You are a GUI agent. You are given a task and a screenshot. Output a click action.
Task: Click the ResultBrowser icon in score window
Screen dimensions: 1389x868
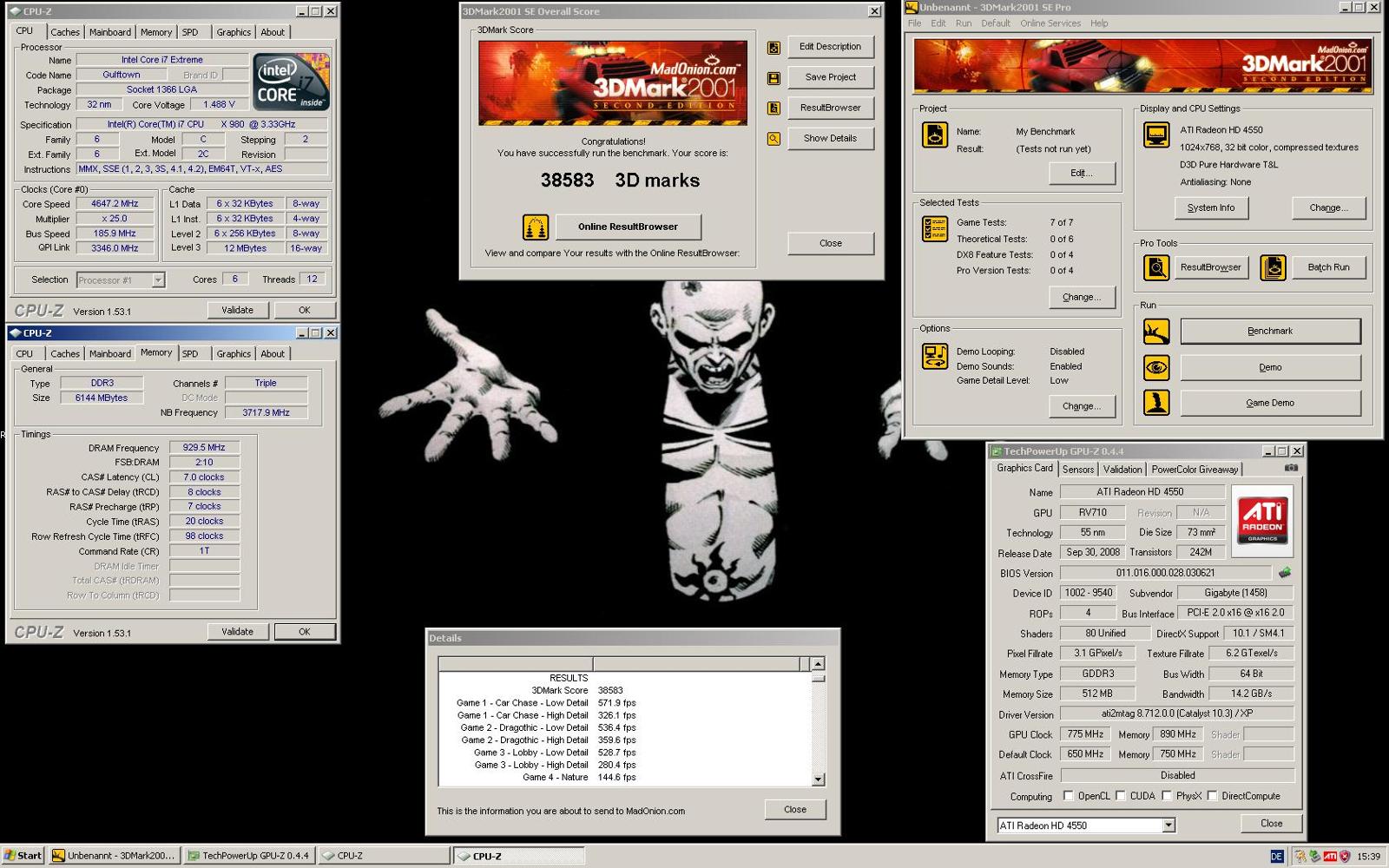[x=773, y=108]
